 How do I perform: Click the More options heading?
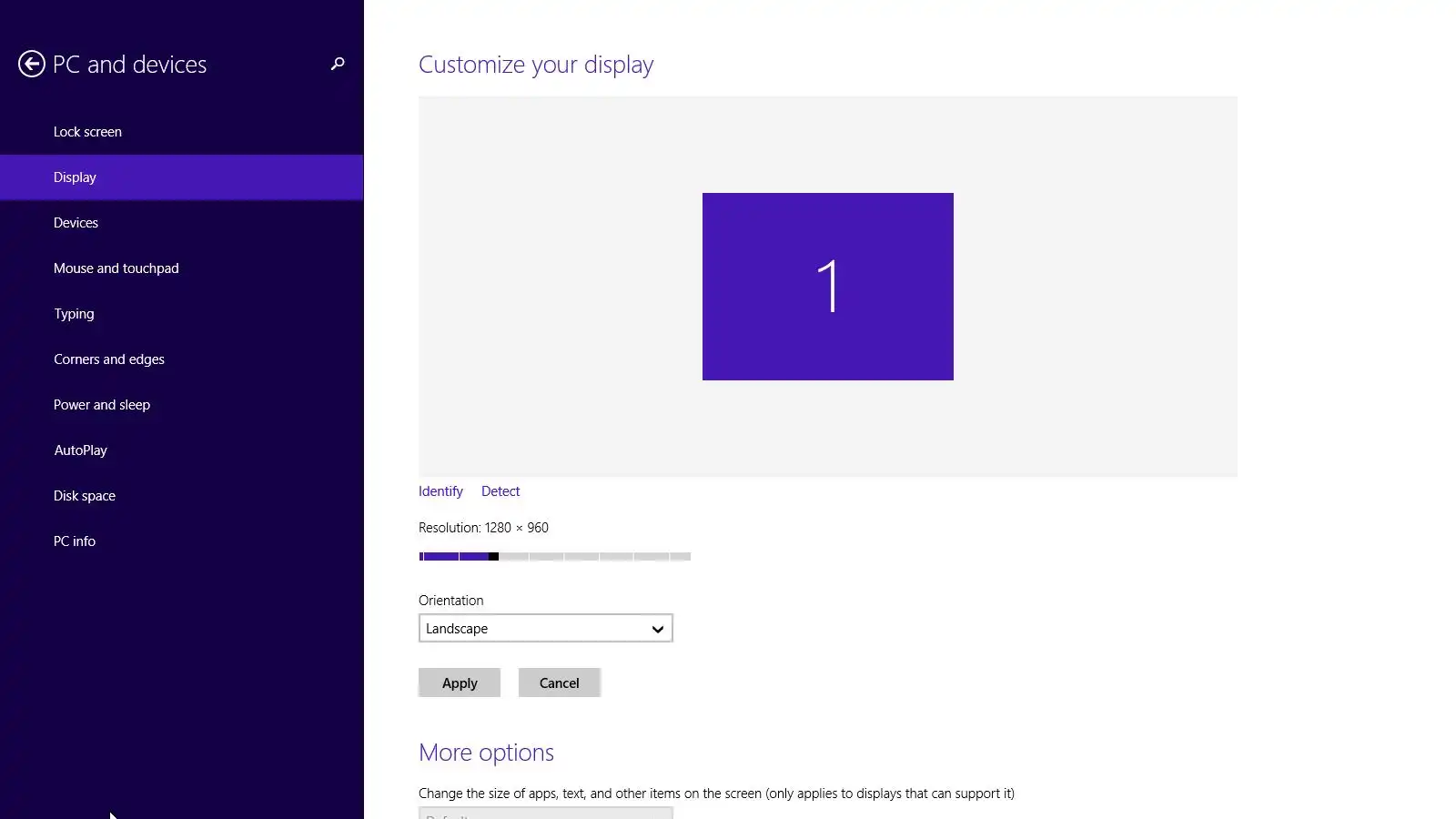486,753
